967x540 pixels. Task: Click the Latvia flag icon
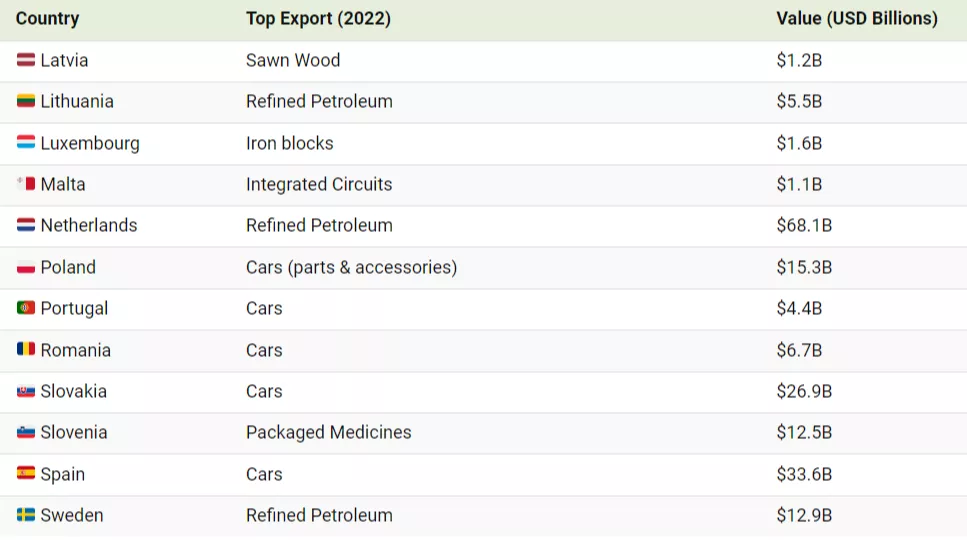(26, 60)
